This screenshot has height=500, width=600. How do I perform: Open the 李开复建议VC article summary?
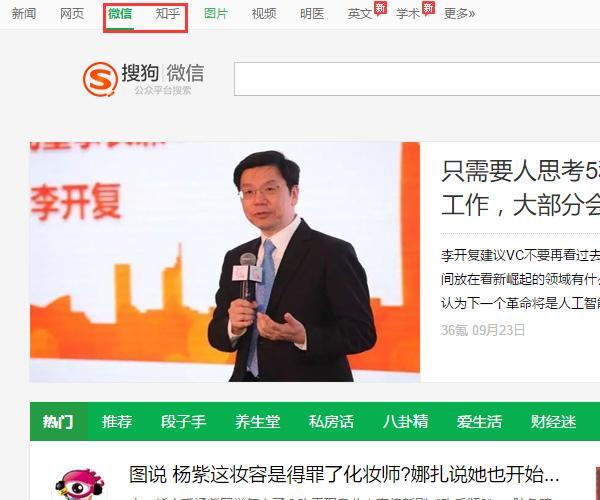(520, 279)
